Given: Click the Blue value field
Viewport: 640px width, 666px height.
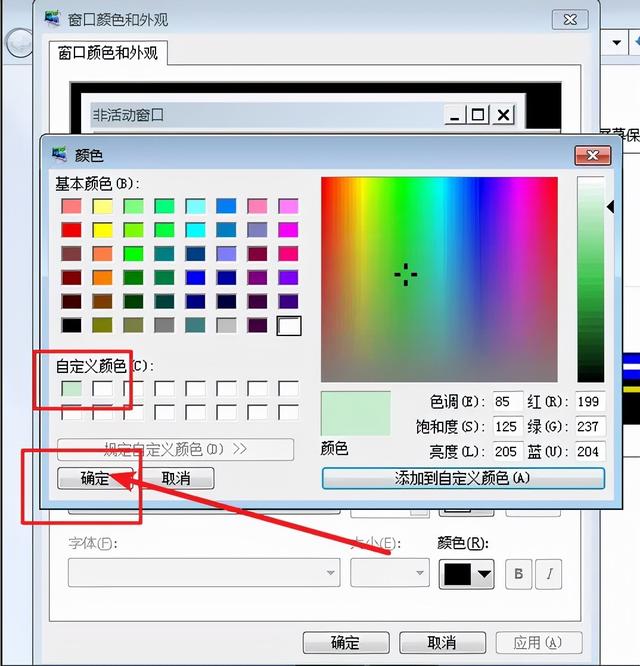Looking at the screenshot, I should click(x=590, y=452).
